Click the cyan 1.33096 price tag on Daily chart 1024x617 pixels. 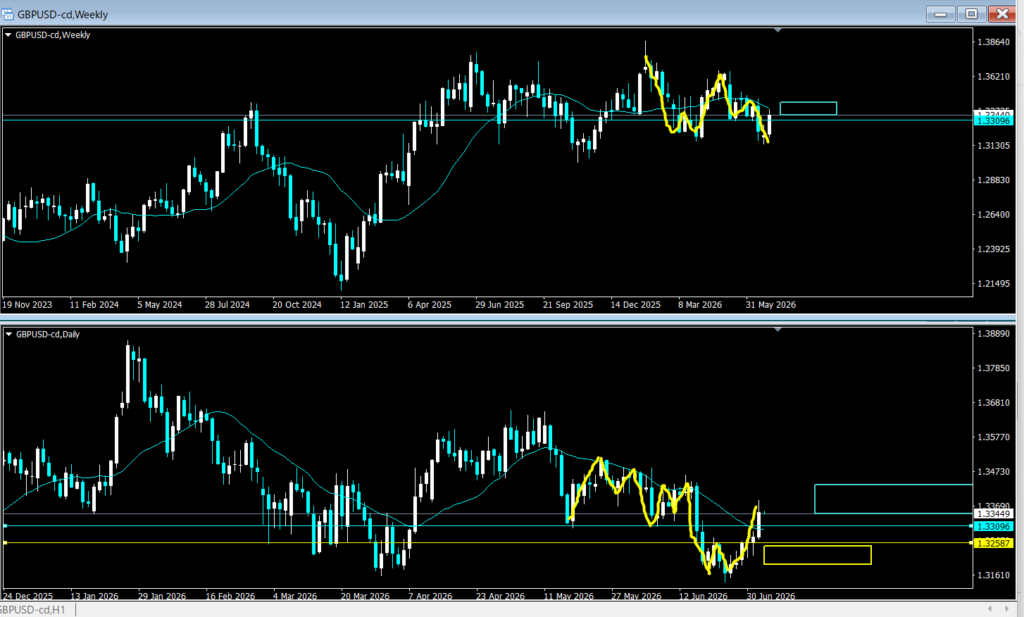pos(993,526)
